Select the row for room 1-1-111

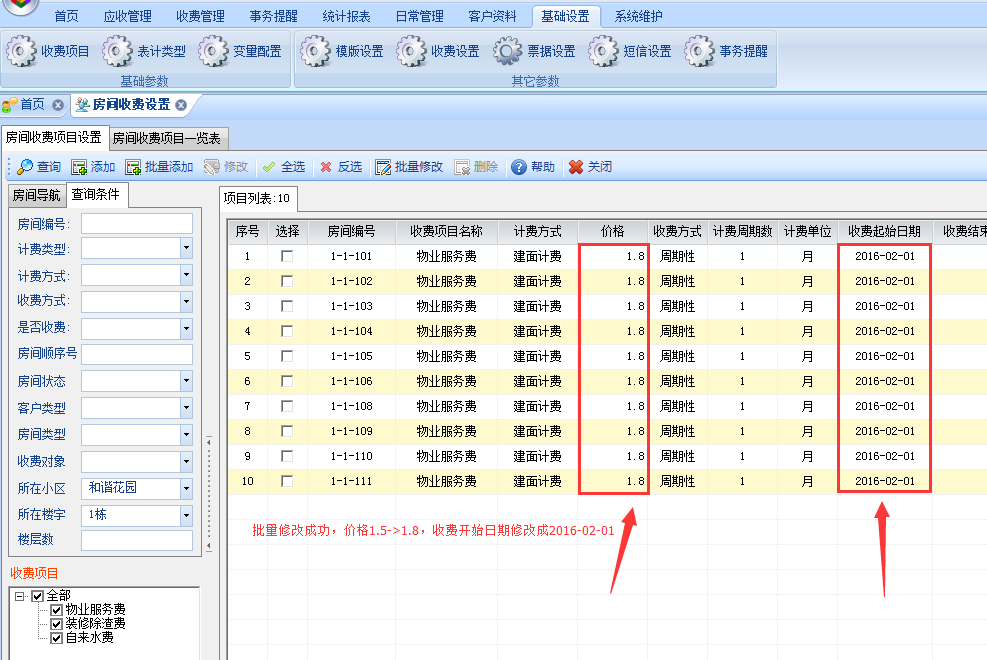pos(607,481)
